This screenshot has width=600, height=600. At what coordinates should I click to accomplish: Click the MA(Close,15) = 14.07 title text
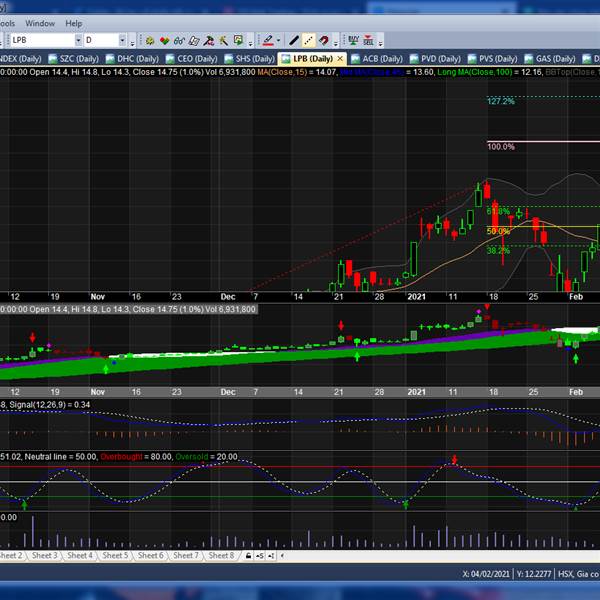click(297, 72)
